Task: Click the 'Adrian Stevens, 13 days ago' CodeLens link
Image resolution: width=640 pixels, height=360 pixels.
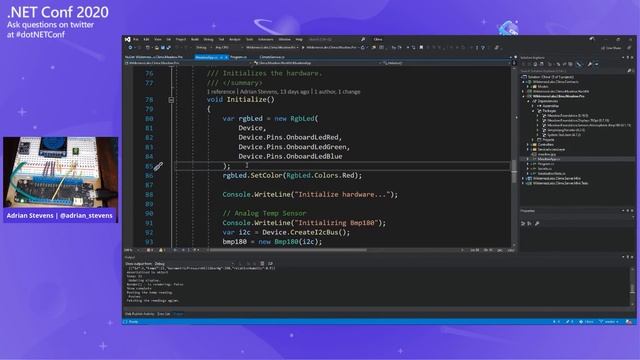Action: (274, 92)
